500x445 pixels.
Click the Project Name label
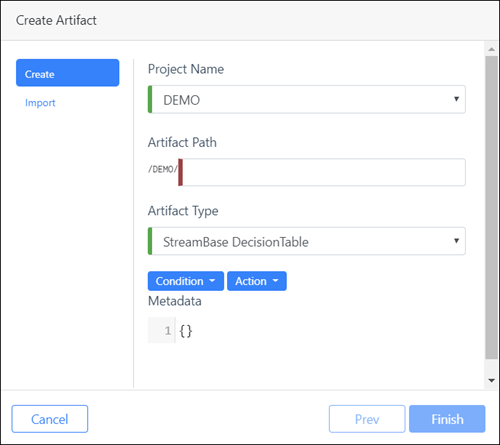[x=186, y=69]
